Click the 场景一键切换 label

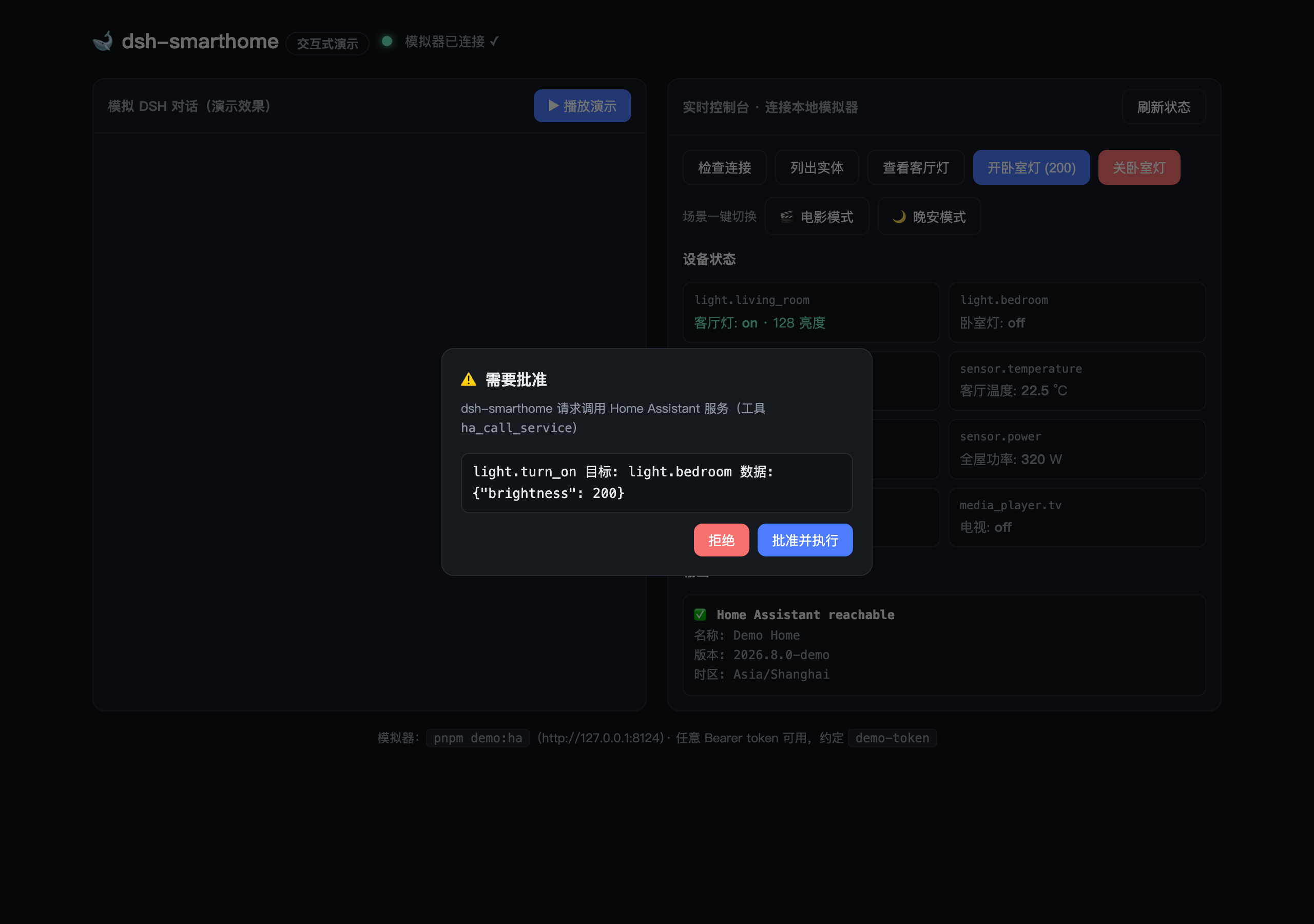[x=720, y=217]
